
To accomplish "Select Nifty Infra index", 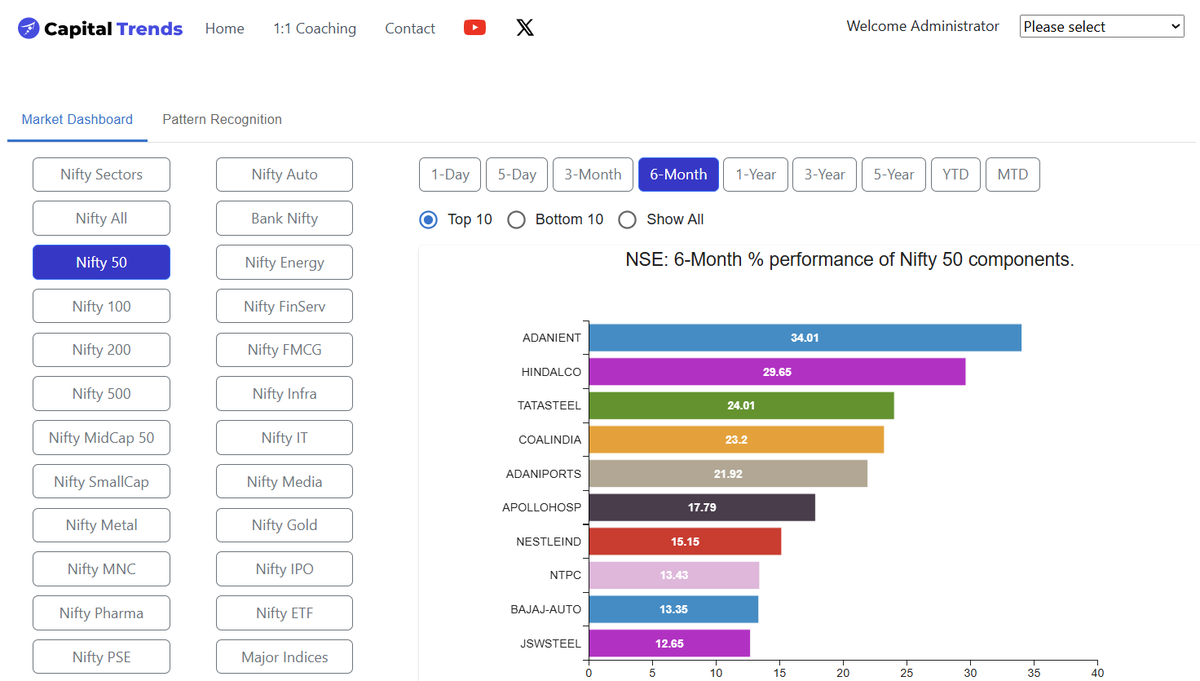I will tap(284, 393).
